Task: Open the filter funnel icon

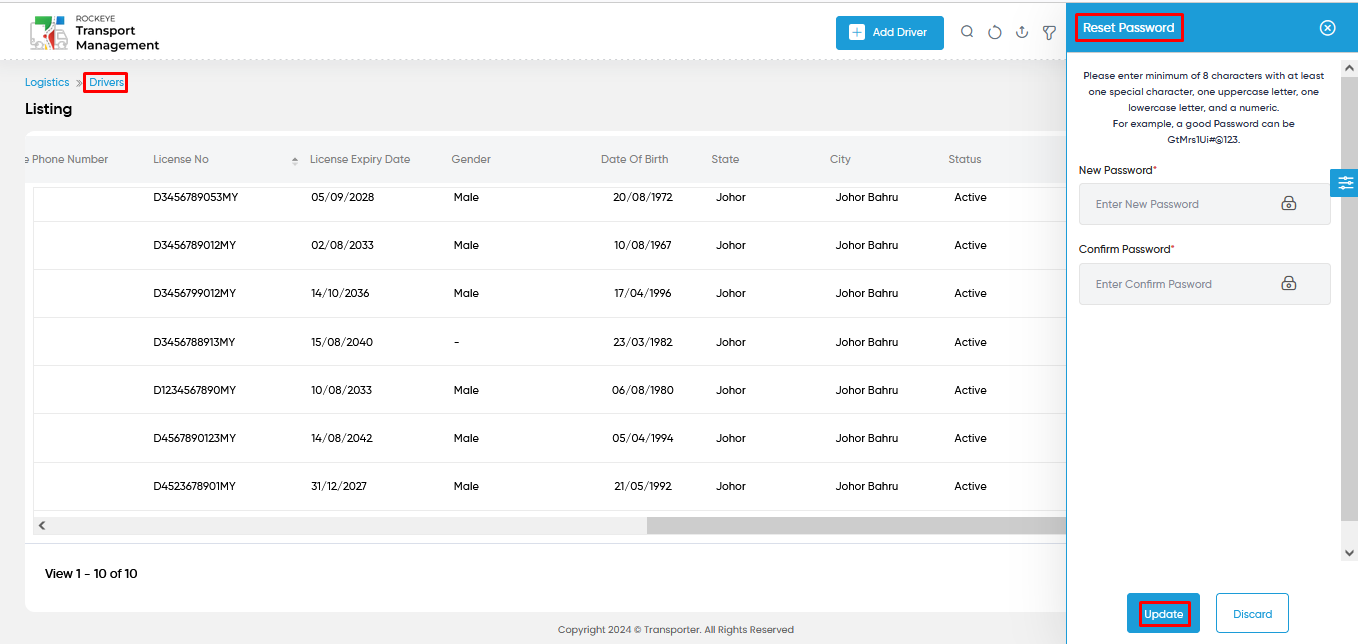Action: 1049,33
